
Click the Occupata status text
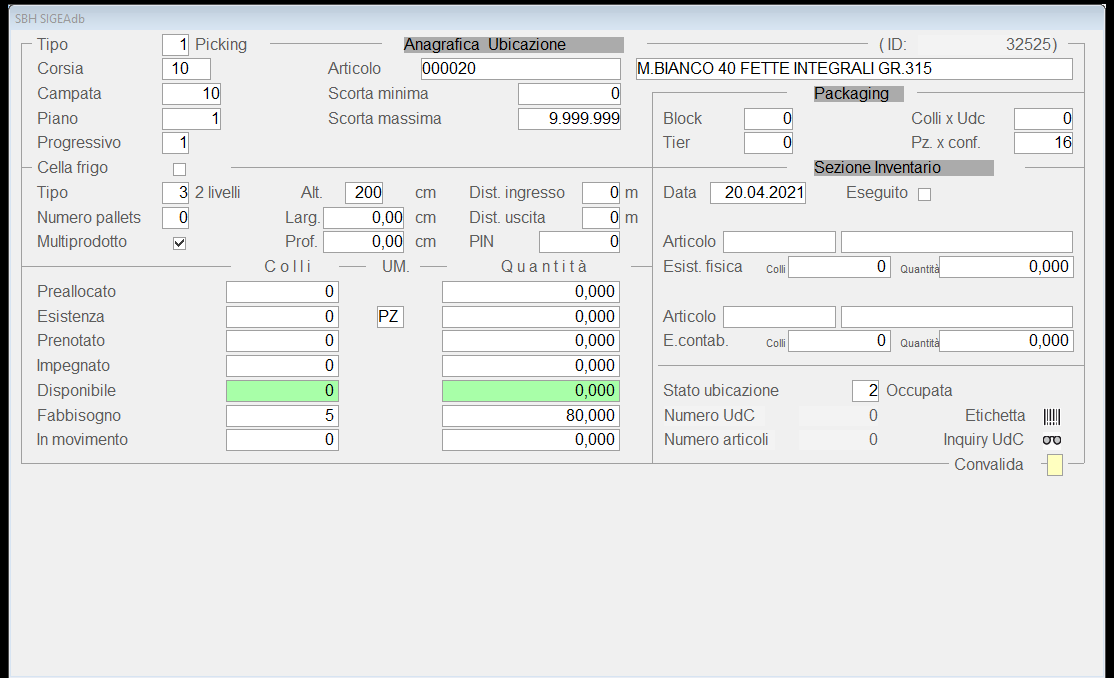point(919,391)
